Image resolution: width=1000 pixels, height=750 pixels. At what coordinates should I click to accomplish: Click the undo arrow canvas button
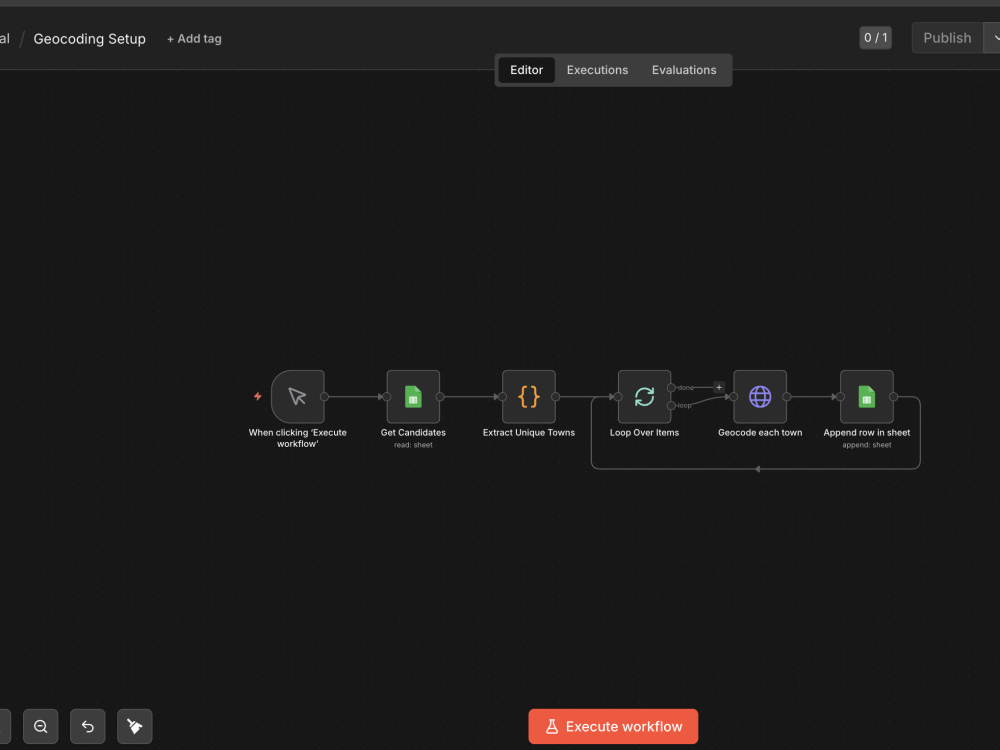pos(87,726)
